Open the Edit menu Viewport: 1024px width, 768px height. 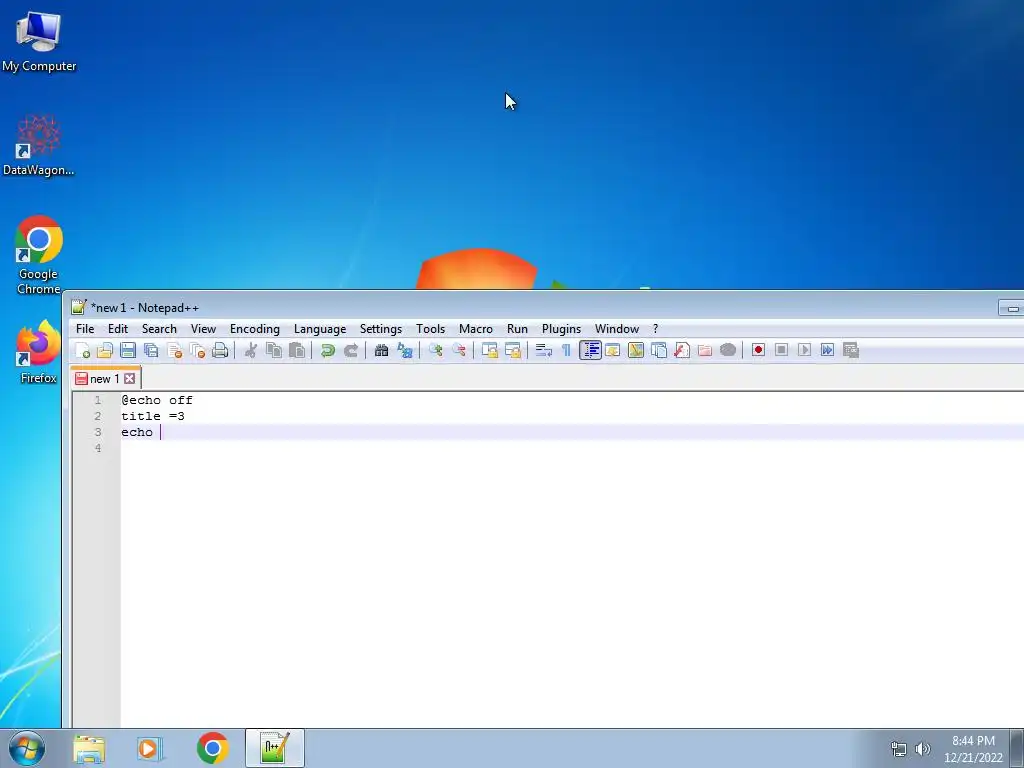tap(118, 329)
